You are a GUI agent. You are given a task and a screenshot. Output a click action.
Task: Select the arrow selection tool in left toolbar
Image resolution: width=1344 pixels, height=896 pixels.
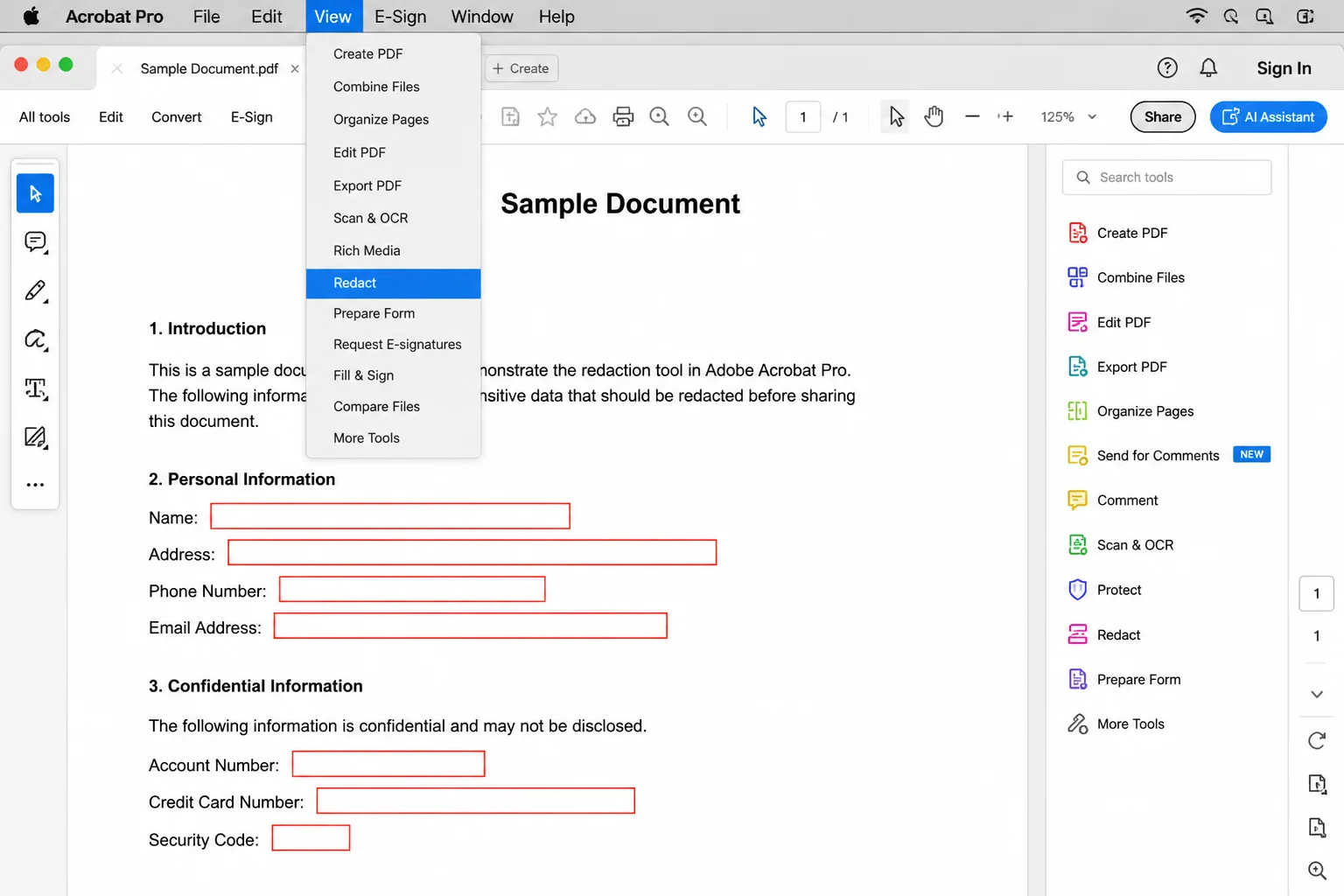pyautogui.click(x=35, y=193)
